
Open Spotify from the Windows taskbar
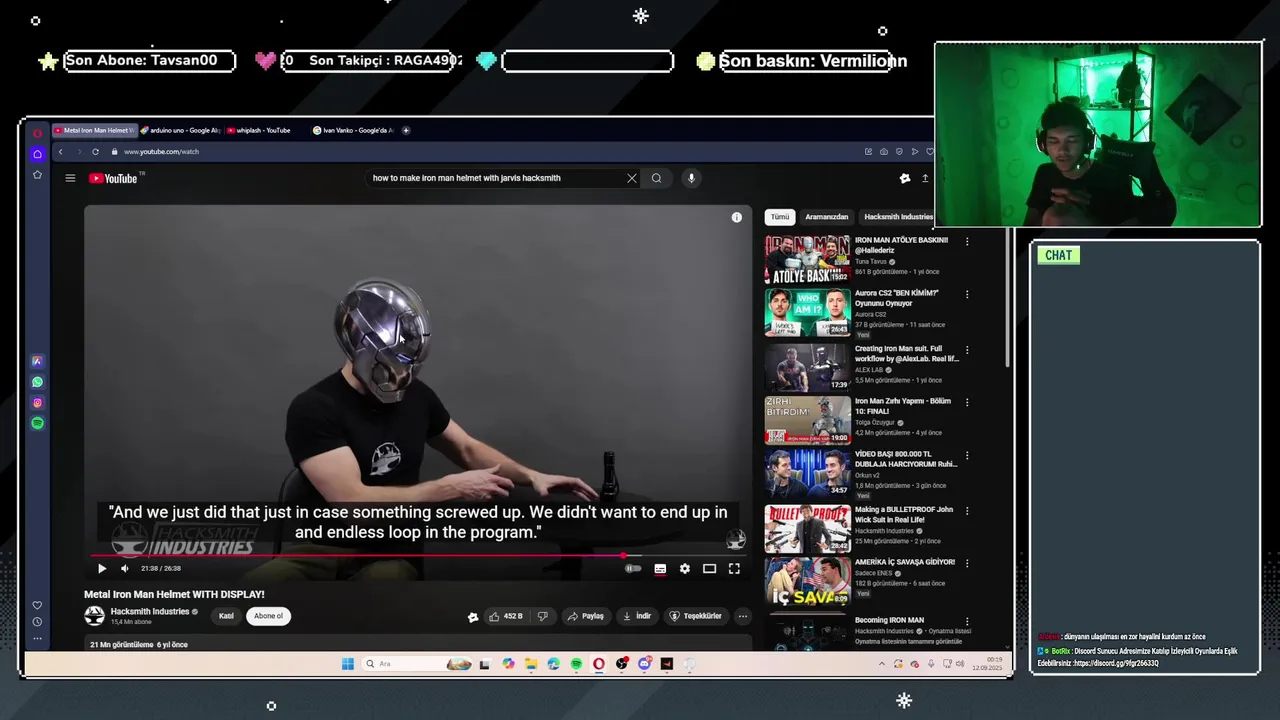[576, 664]
